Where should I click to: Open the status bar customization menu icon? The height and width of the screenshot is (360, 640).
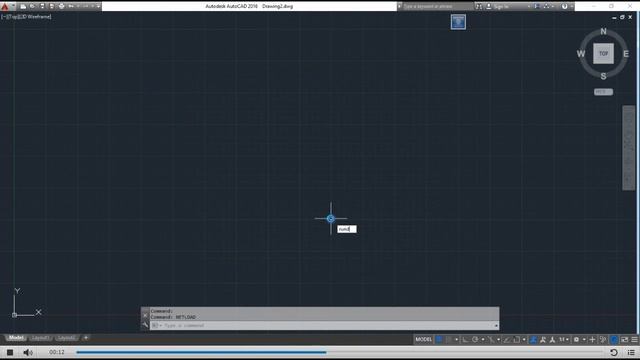click(x=634, y=339)
